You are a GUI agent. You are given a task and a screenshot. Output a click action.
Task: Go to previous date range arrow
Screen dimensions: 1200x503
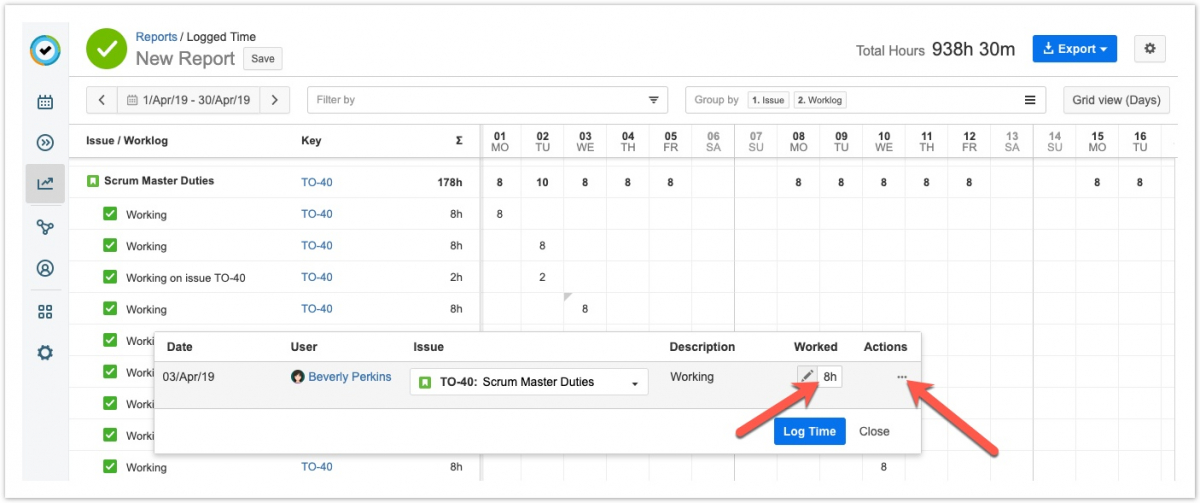102,100
